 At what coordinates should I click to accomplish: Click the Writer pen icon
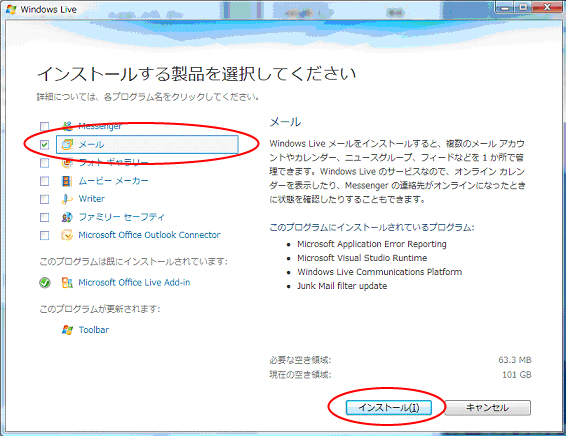[67, 199]
